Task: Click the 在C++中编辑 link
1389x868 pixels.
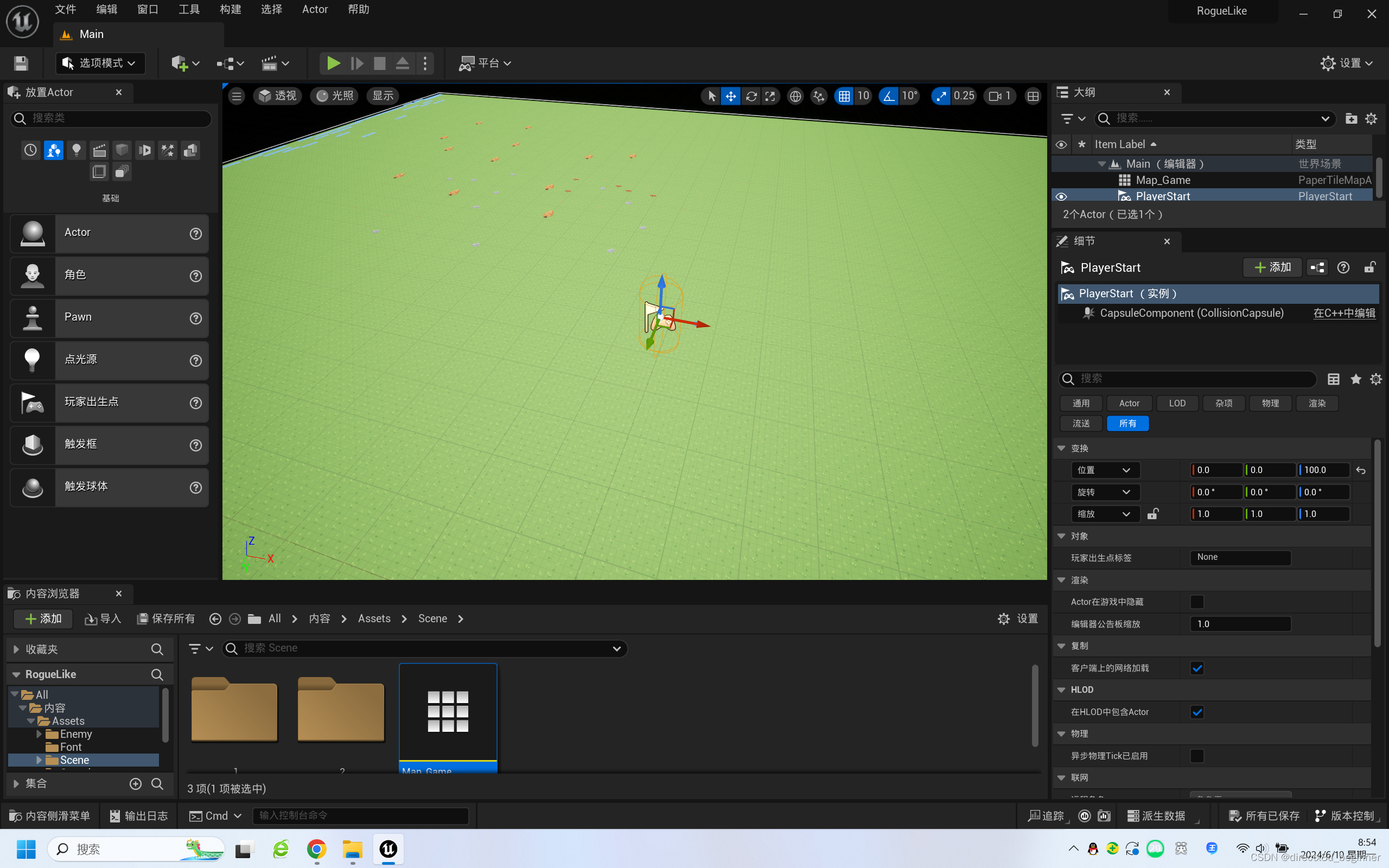Action: point(1344,313)
